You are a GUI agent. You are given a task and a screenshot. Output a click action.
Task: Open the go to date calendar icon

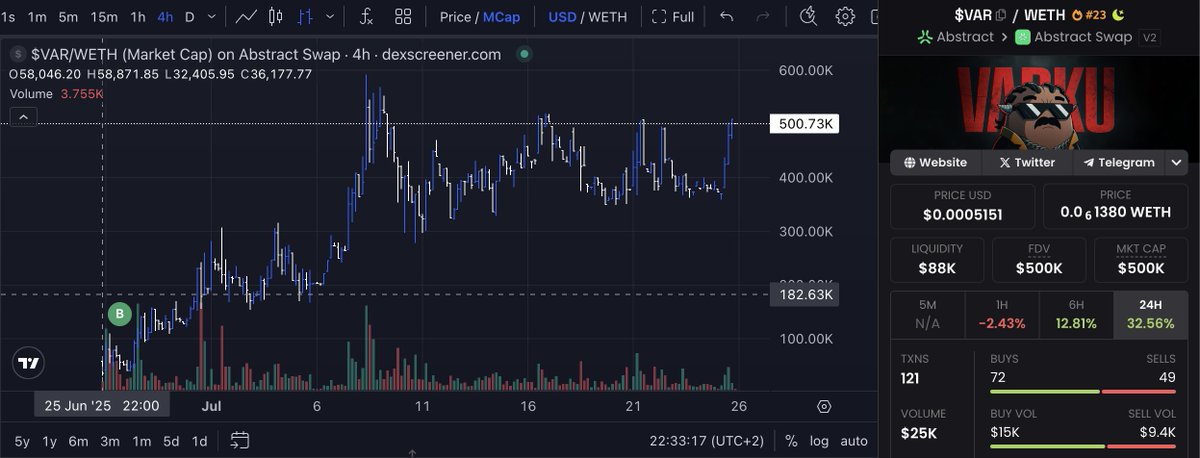pyautogui.click(x=239, y=440)
